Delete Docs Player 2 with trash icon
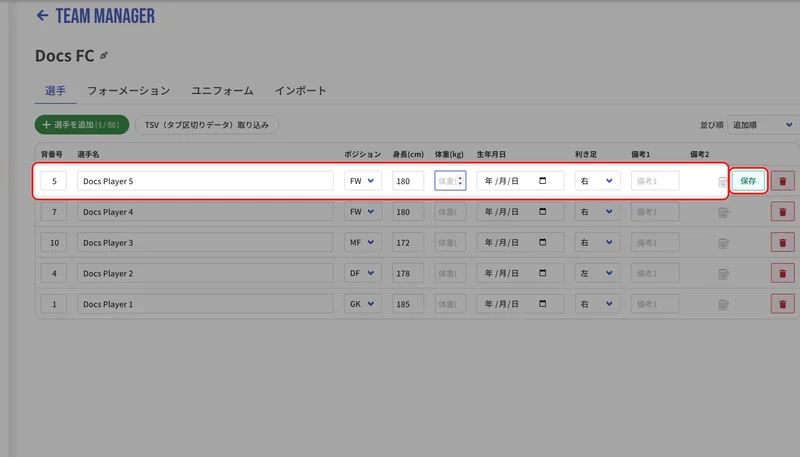This screenshot has height=457, width=800. 782,273
